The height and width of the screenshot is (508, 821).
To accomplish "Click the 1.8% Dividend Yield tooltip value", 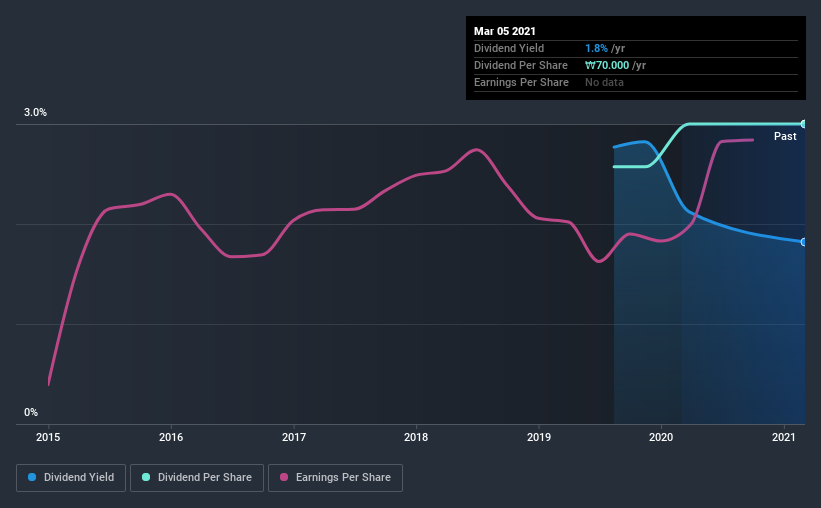I will 596,48.
